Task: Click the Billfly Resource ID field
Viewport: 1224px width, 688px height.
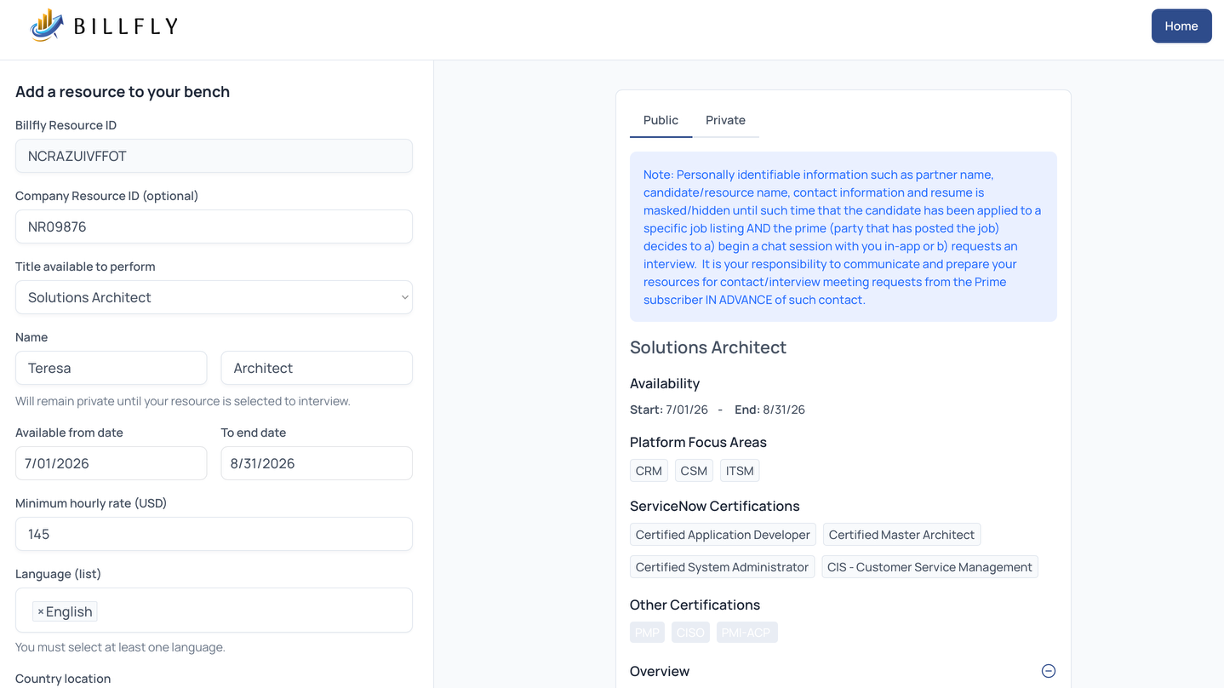Action: [213, 156]
